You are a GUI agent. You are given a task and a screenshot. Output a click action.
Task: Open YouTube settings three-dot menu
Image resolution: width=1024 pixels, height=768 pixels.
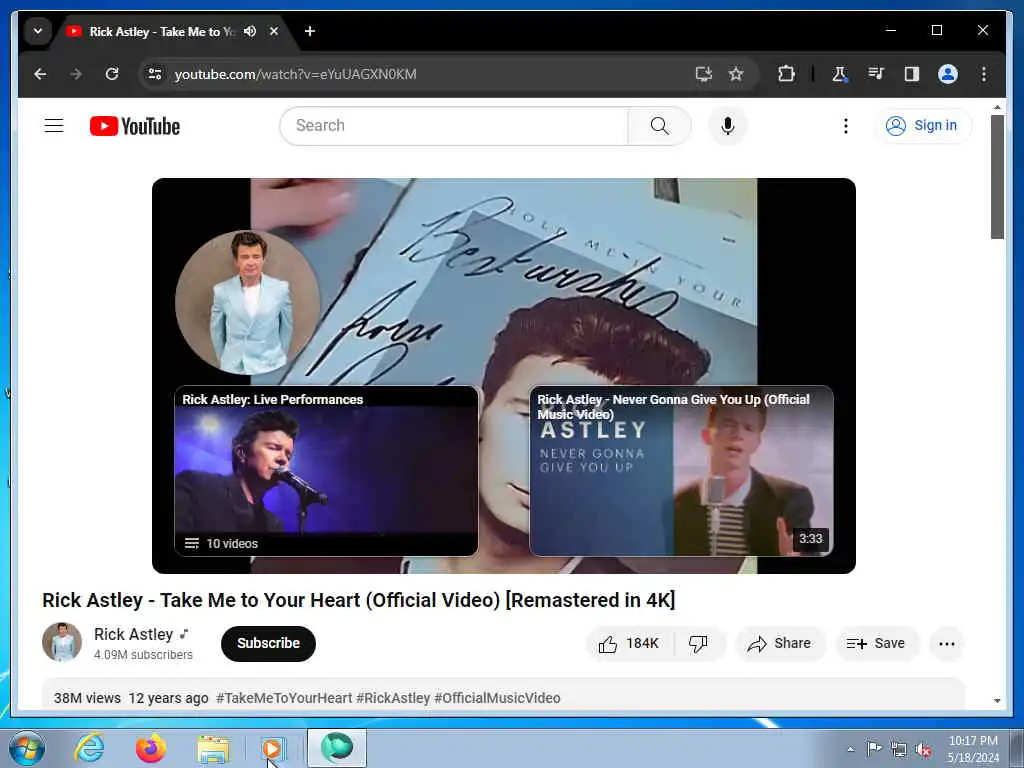click(x=846, y=125)
